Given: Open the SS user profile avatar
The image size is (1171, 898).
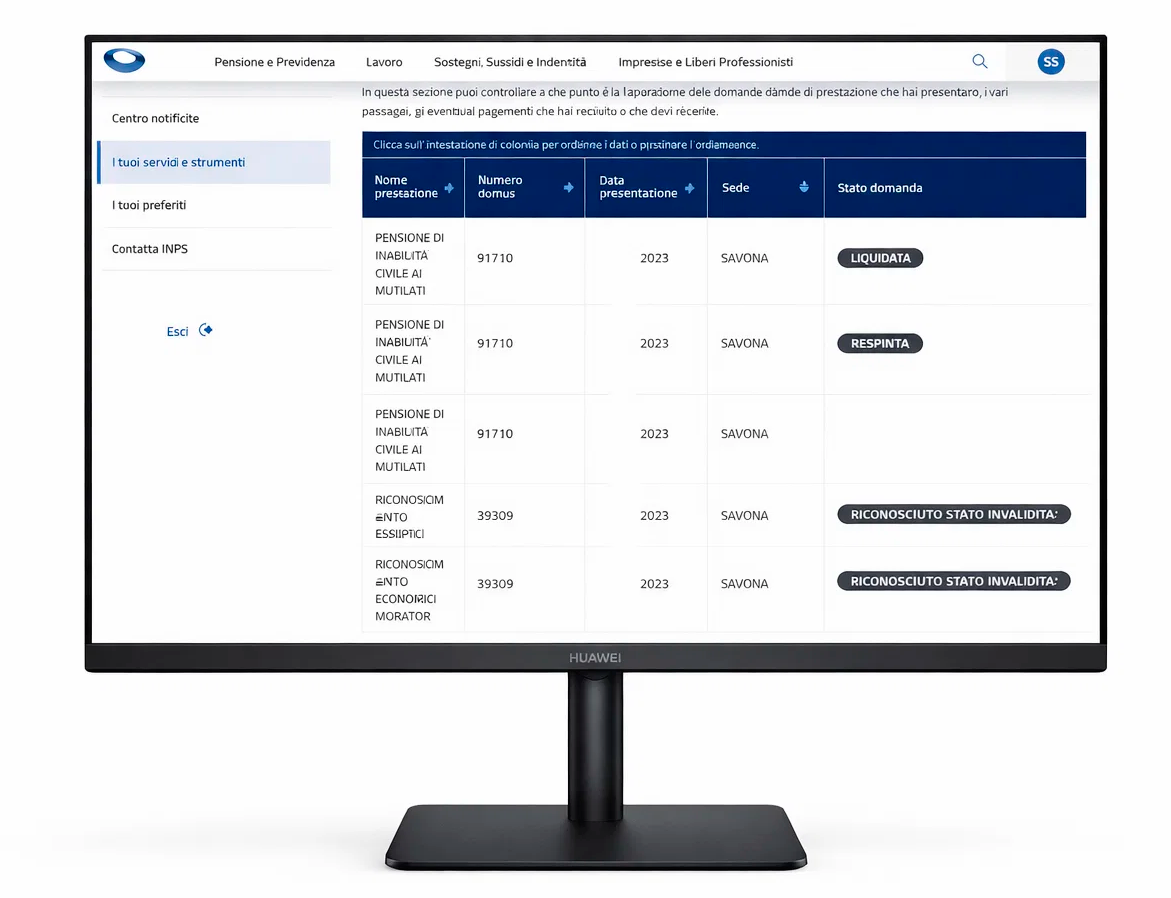Looking at the screenshot, I should pyautogui.click(x=1051, y=62).
